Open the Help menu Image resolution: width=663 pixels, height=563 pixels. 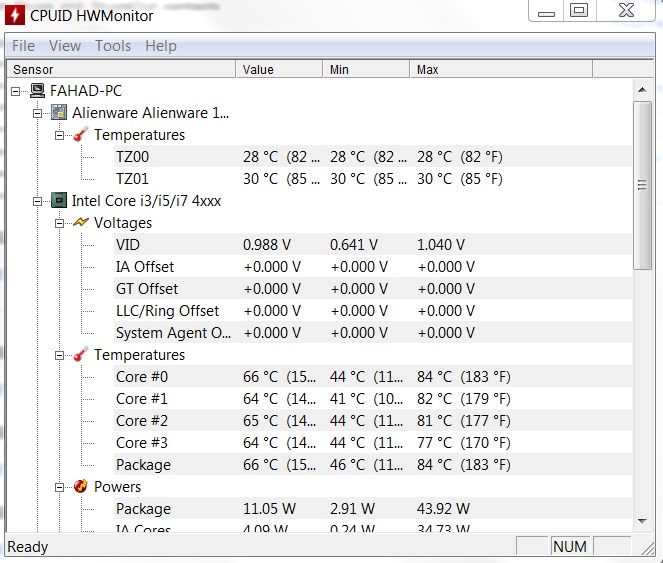(x=161, y=46)
